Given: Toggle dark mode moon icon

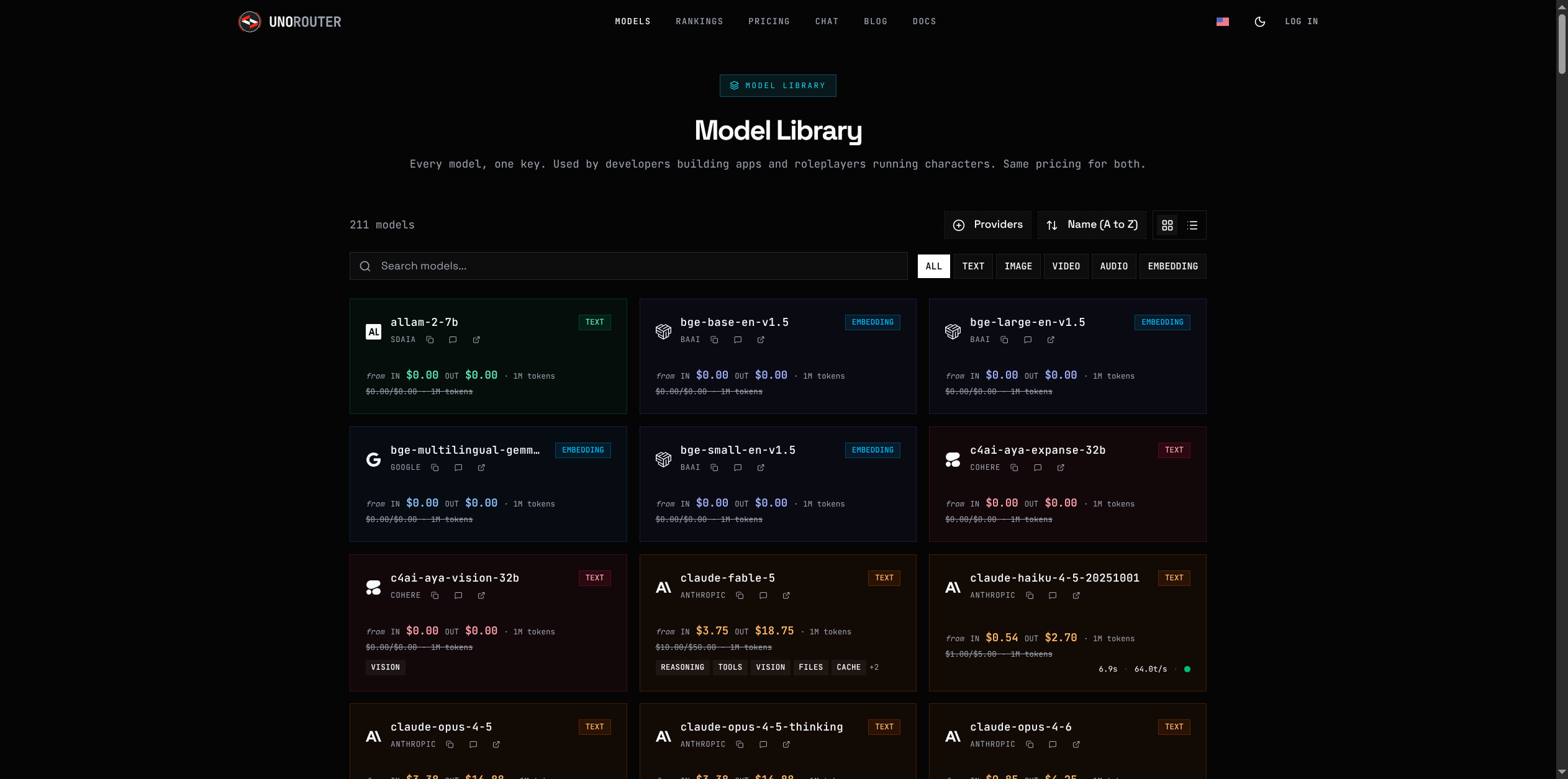Looking at the screenshot, I should (x=1260, y=22).
